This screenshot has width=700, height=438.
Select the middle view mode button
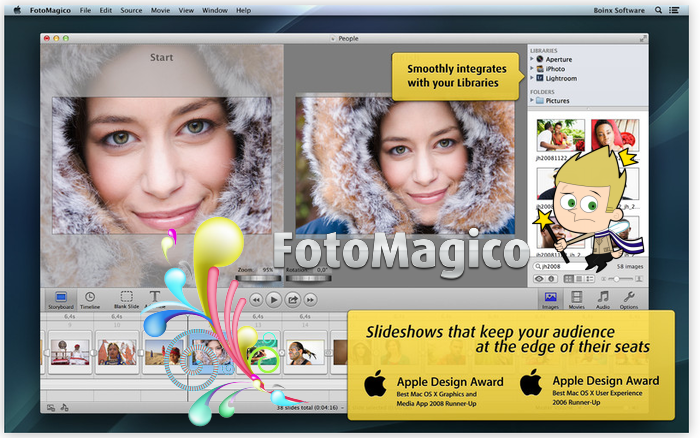coord(579,279)
